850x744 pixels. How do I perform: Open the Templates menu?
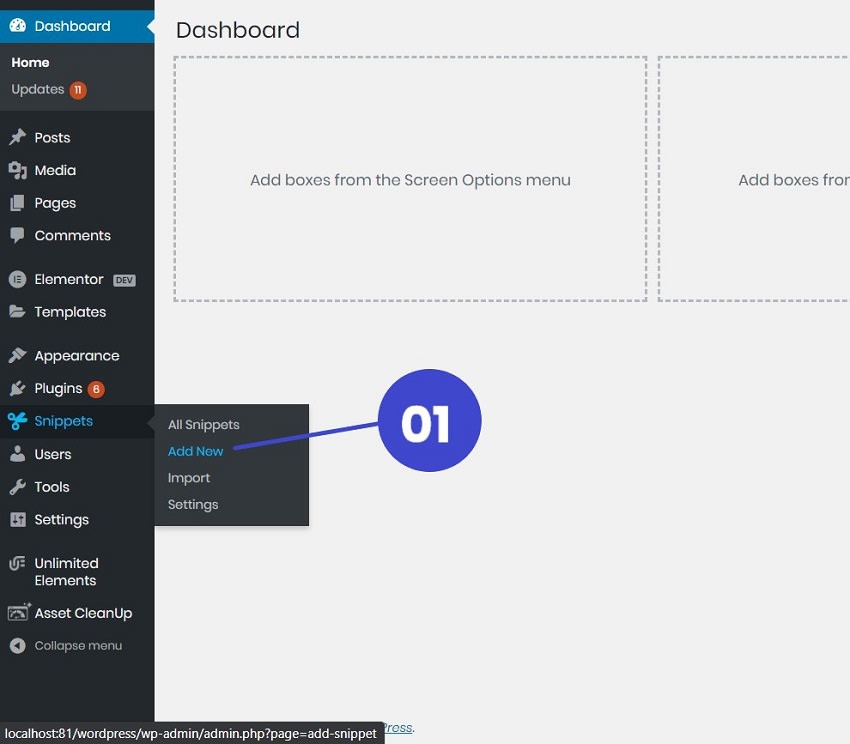coord(77,312)
